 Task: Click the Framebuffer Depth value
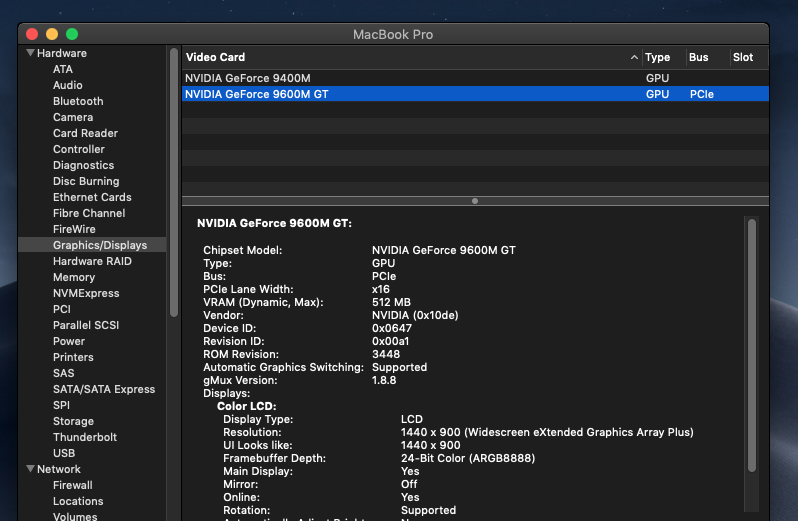(x=468, y=458)
